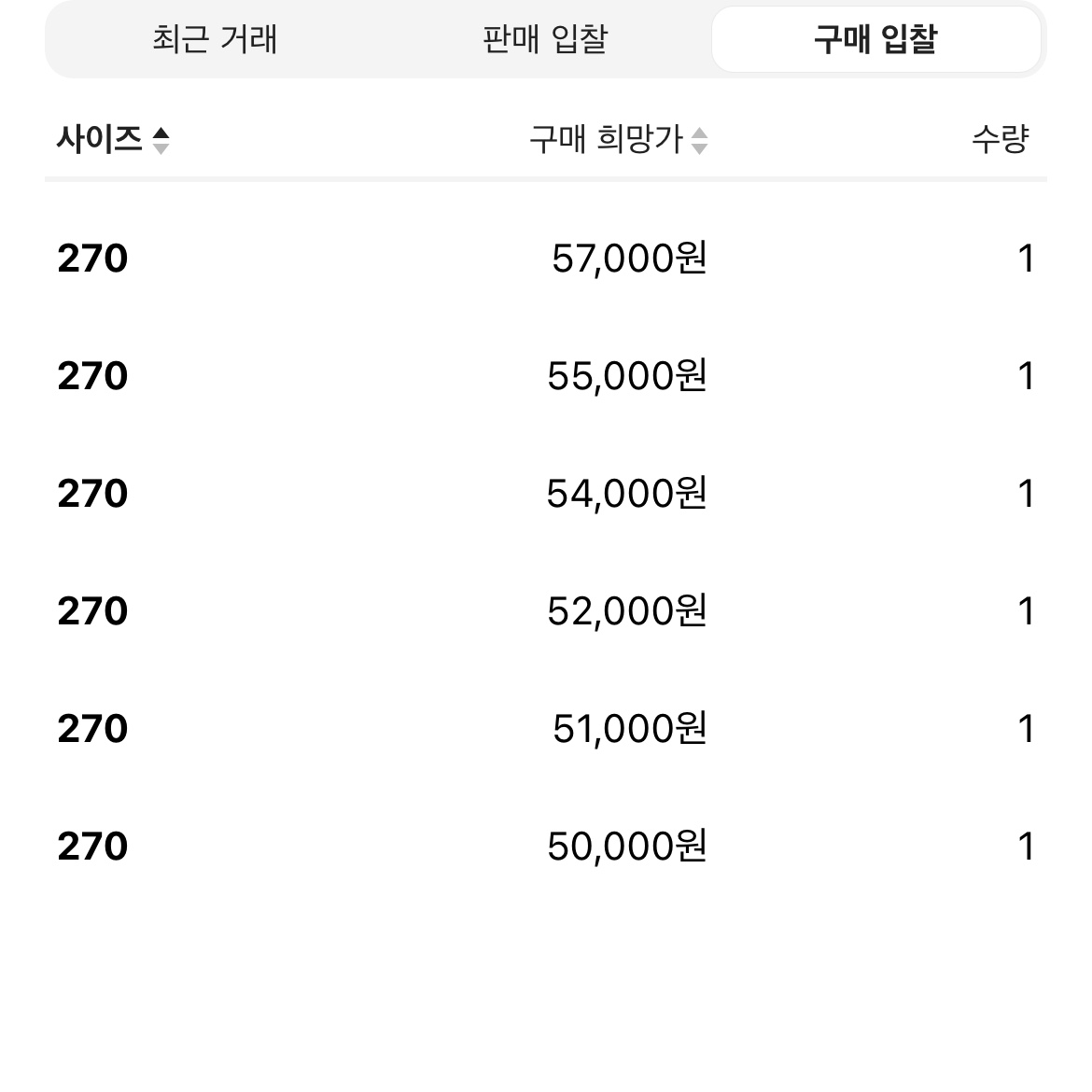Switch to the 최근 거래 tab
1092x1092 pixels.
click(215, 39)
